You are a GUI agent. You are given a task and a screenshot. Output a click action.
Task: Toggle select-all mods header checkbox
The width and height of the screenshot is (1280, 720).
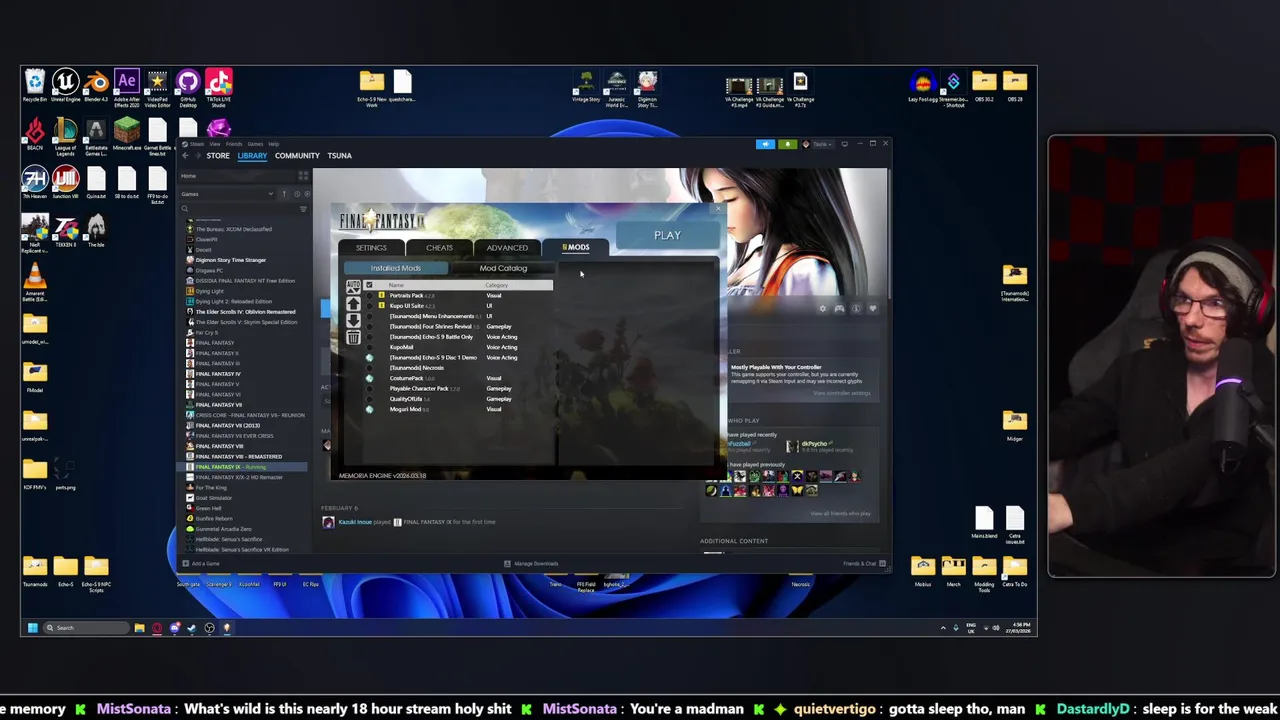tap(369, 285)
